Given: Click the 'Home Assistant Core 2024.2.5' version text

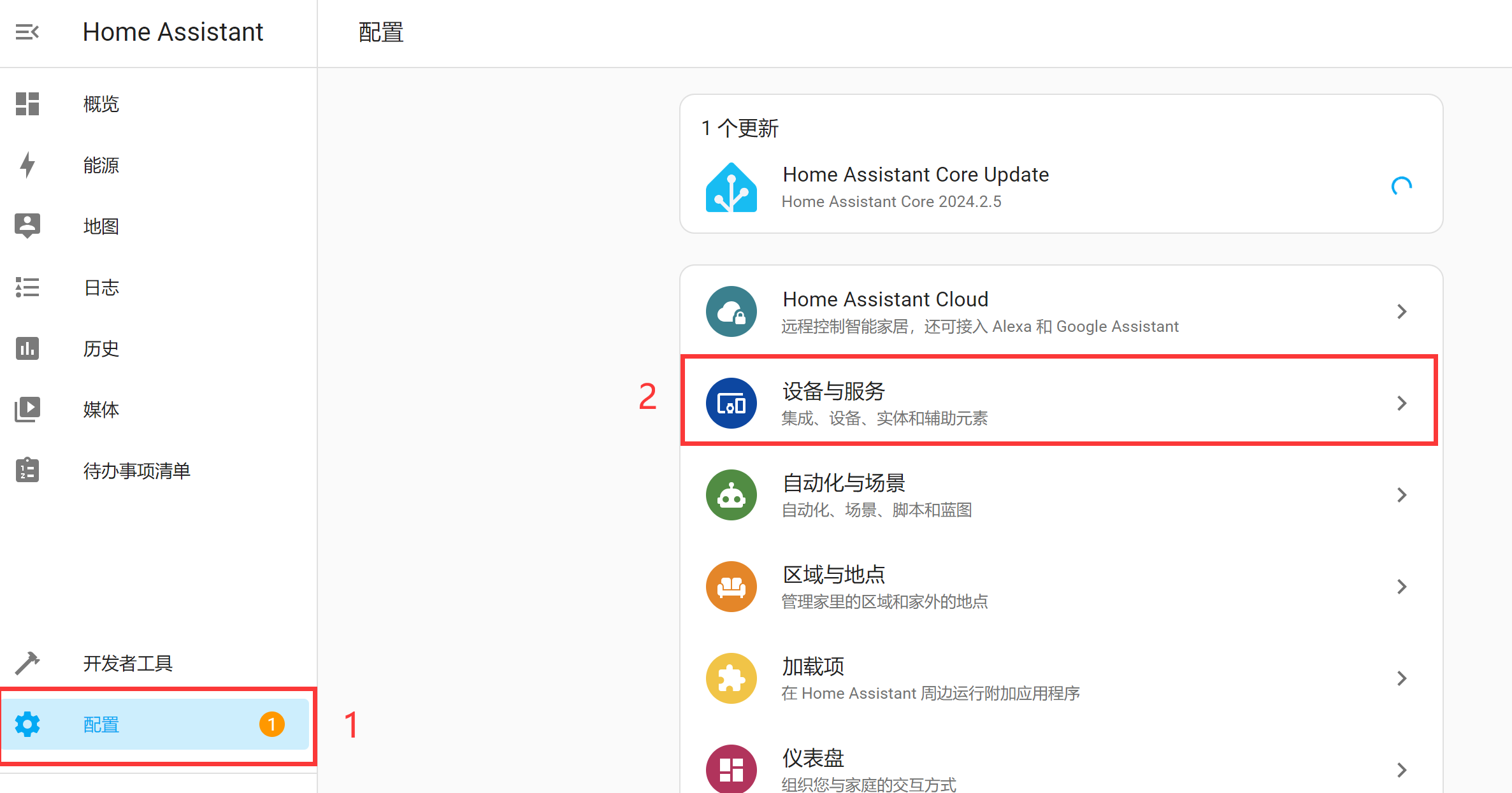Looking at the screenshot, I should tap(891, 202).
